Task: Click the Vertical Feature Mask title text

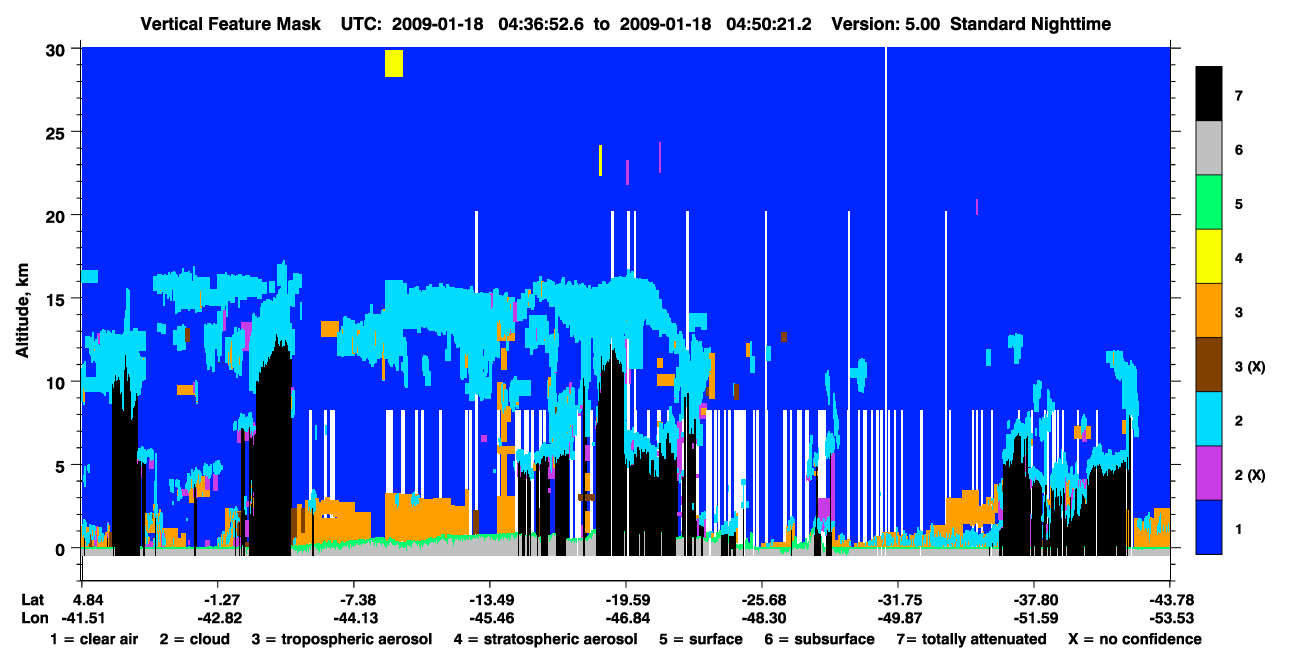Action: coord(234,24)
